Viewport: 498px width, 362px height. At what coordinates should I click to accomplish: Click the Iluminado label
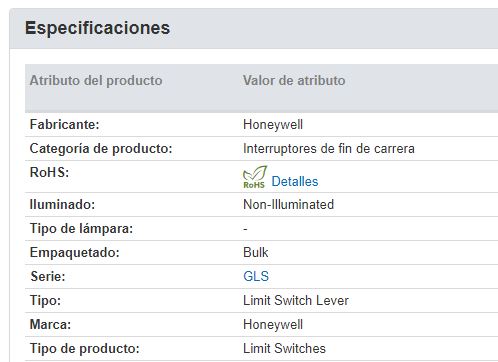click(62, 204)
